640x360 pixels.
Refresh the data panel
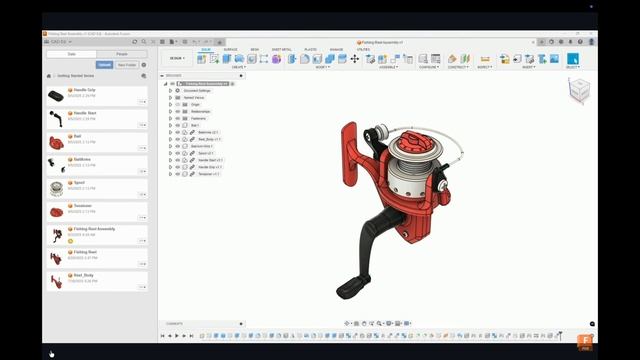135,42
